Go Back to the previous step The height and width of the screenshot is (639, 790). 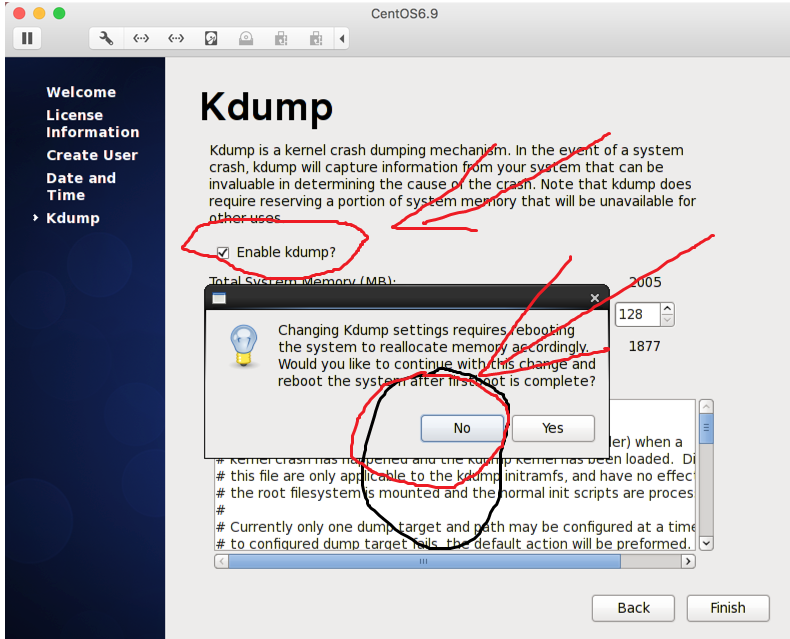[x=634, y=608]
